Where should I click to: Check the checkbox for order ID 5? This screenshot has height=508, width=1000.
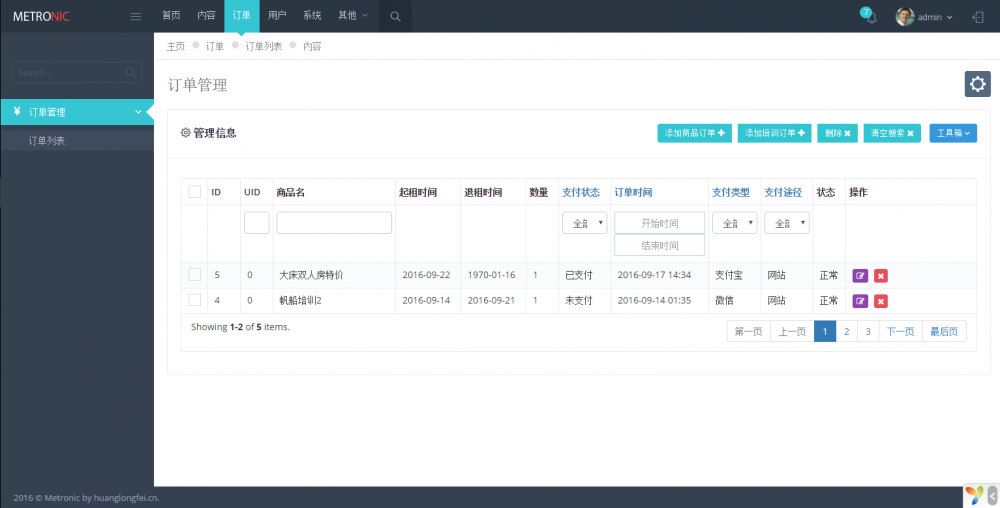click(x=195, y=275)
